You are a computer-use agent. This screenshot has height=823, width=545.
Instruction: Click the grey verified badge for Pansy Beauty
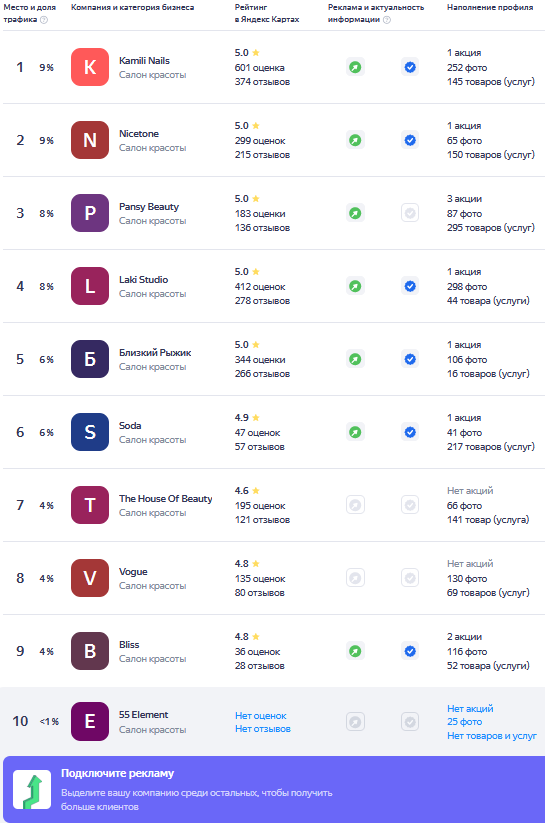[x=410, y=213]
